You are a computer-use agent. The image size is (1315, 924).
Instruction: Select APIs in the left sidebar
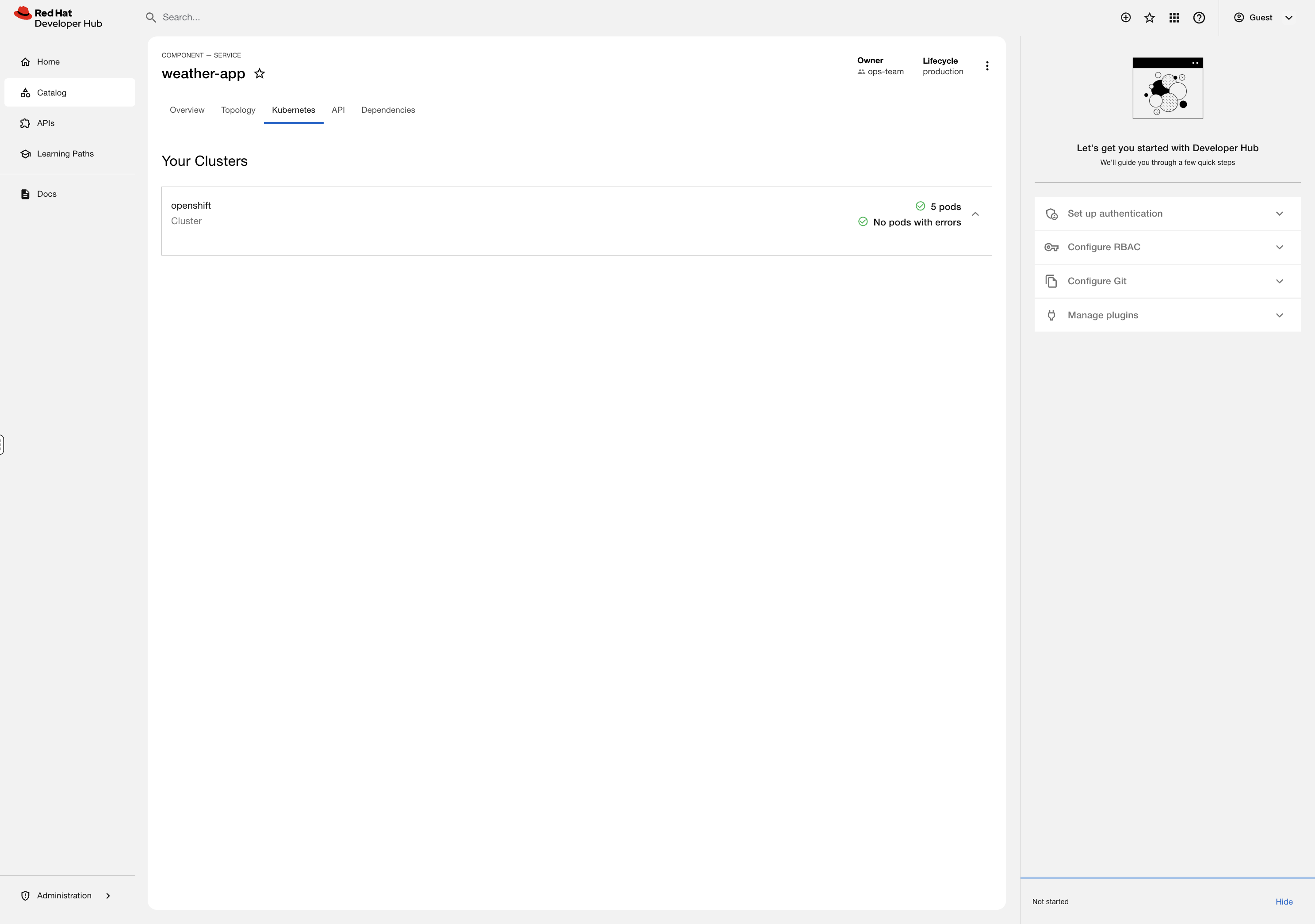(46, 122)
